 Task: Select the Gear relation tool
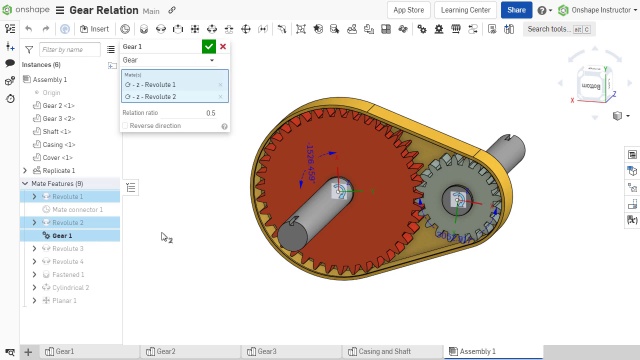pos(422,29)
